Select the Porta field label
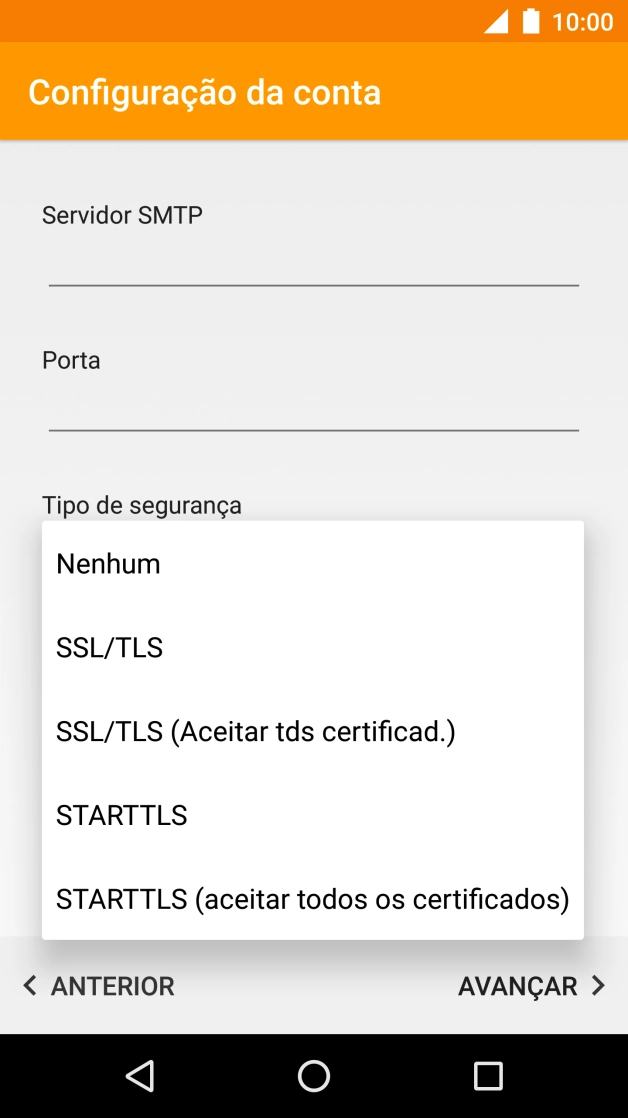The height and width of the screenshot is (1118, 628). [x=70, y=360]
